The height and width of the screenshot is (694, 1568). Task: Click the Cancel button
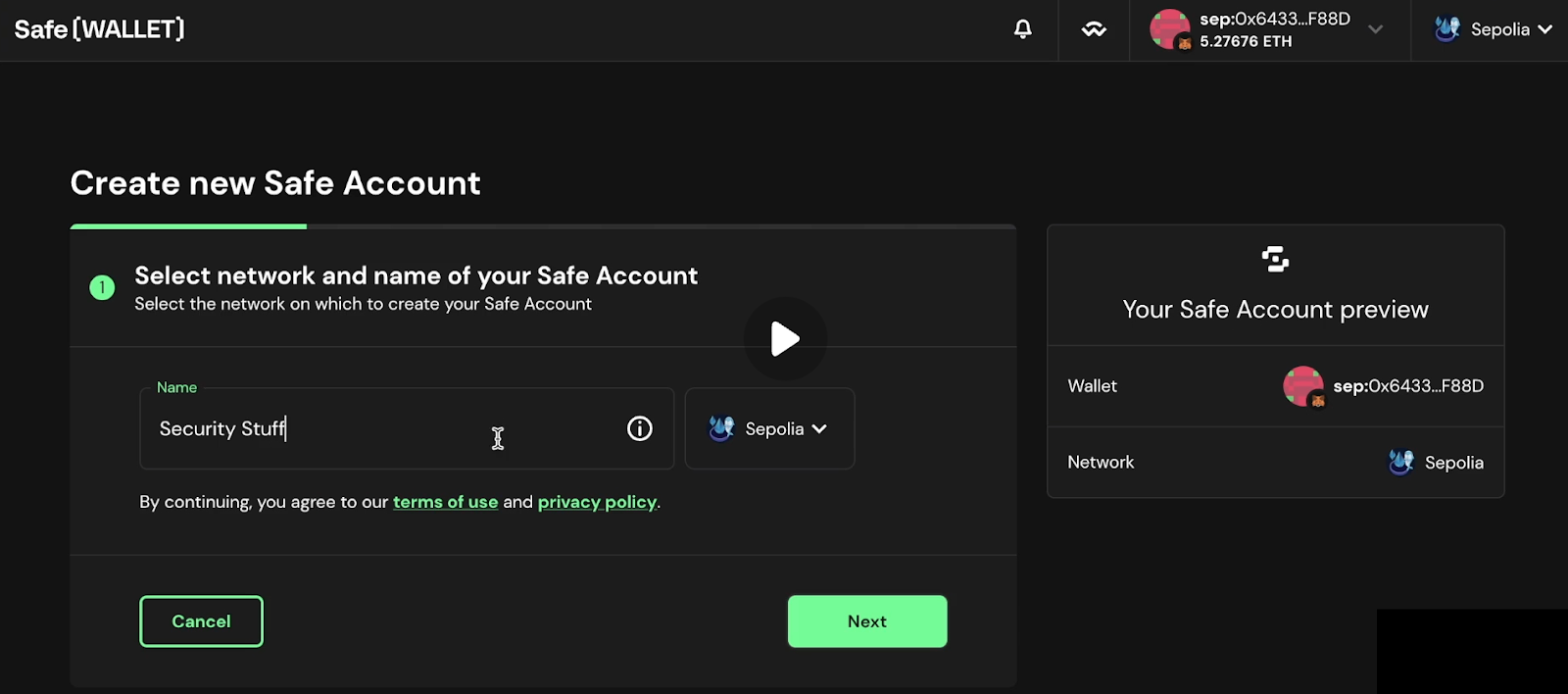tap(201, 621)
